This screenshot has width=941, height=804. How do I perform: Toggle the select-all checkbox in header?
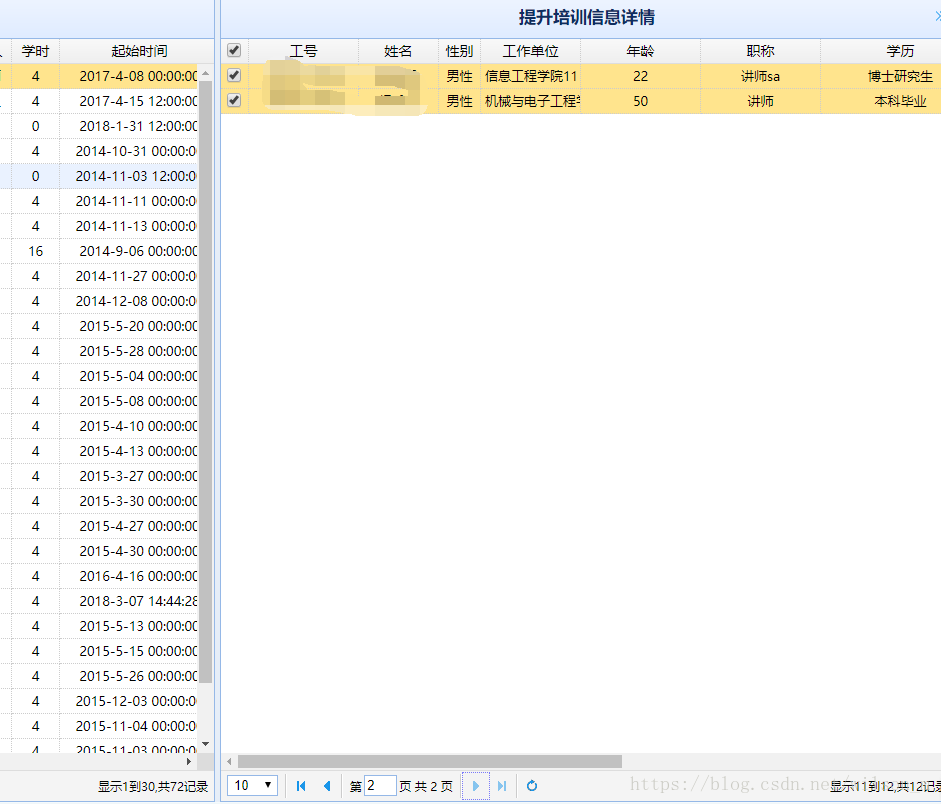point(234,50)
